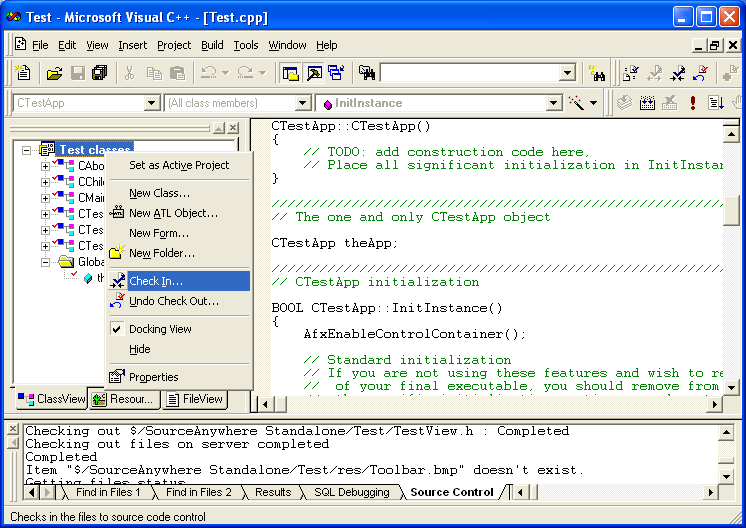Viewport: 746px width, 528px height.
Task: Open the InitInstance members dropdown
Action: [x=553, y=103]
